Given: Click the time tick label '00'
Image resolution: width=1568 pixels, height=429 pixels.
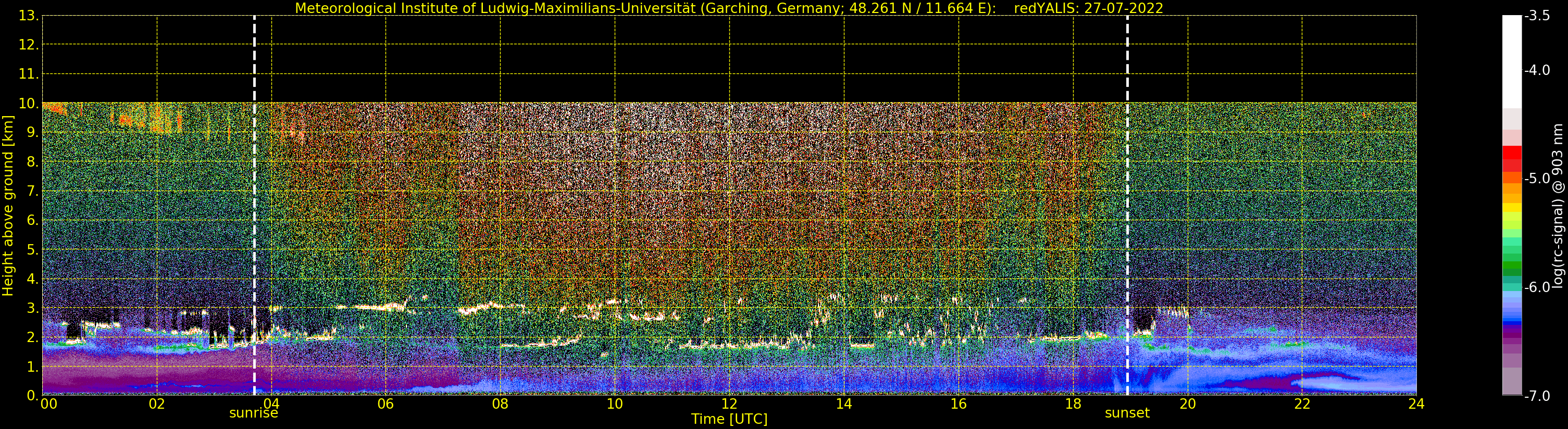Looking at the screenshot, I should click(48, 404).
